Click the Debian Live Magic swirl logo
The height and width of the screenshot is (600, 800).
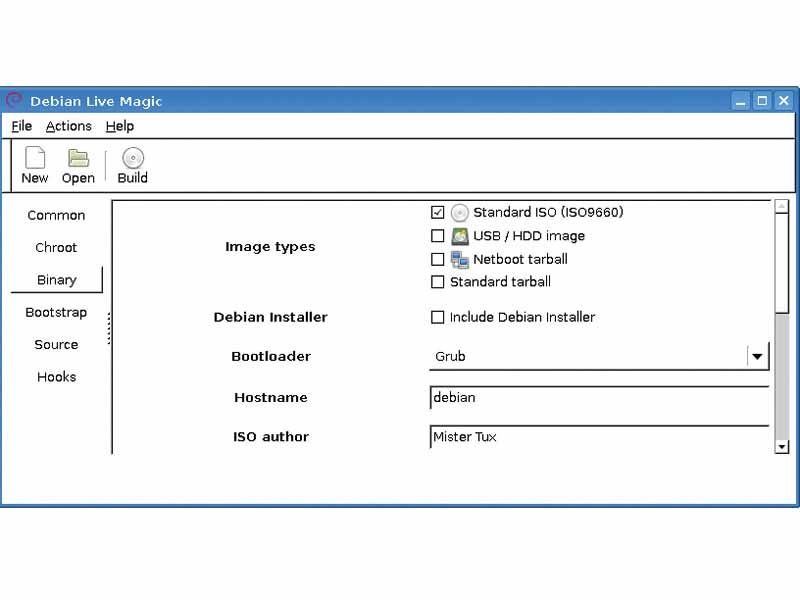tap(14, 100)
